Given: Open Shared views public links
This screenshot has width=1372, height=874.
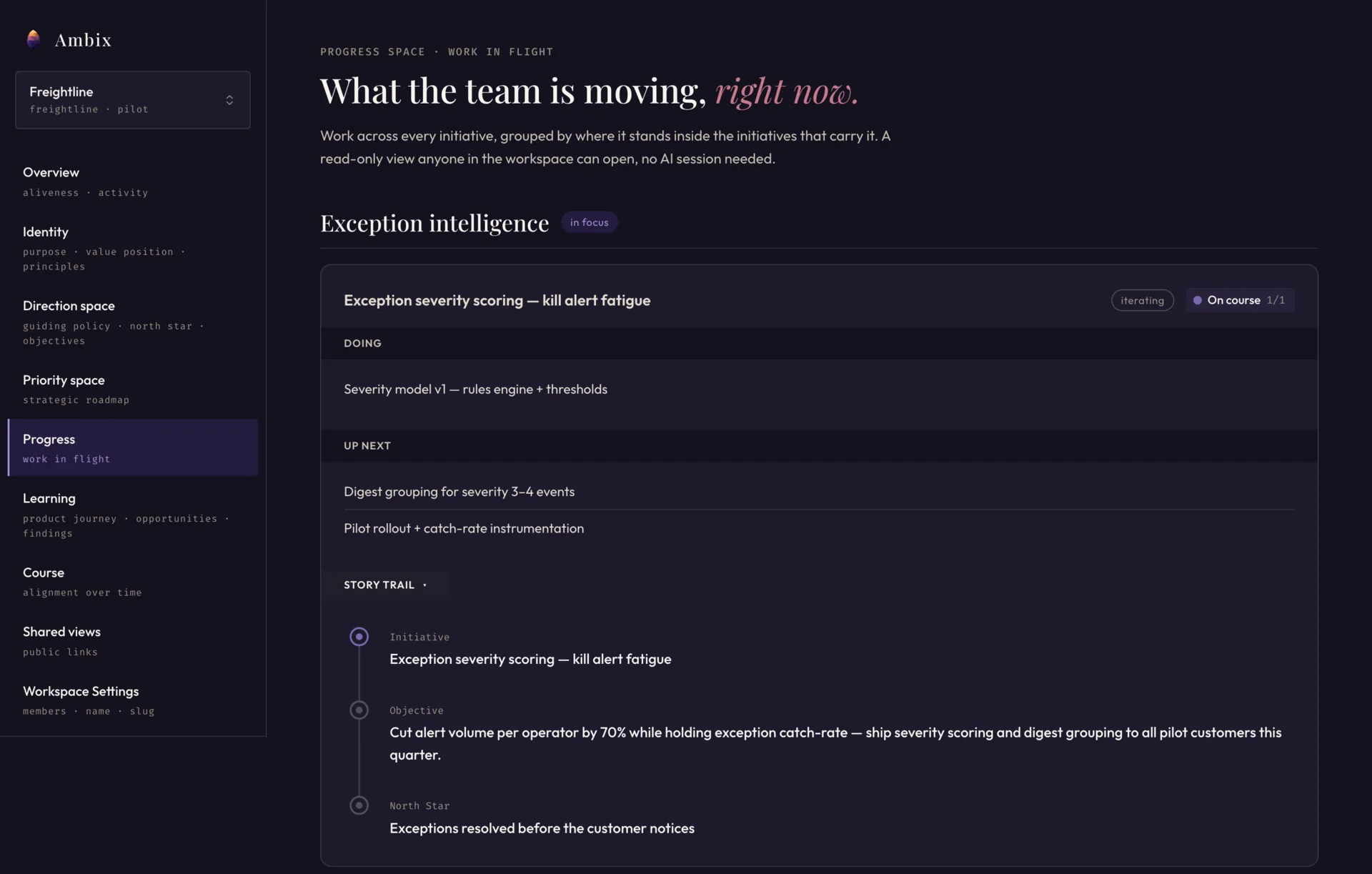Looking at the screenshot, I should tap(133, 640).
